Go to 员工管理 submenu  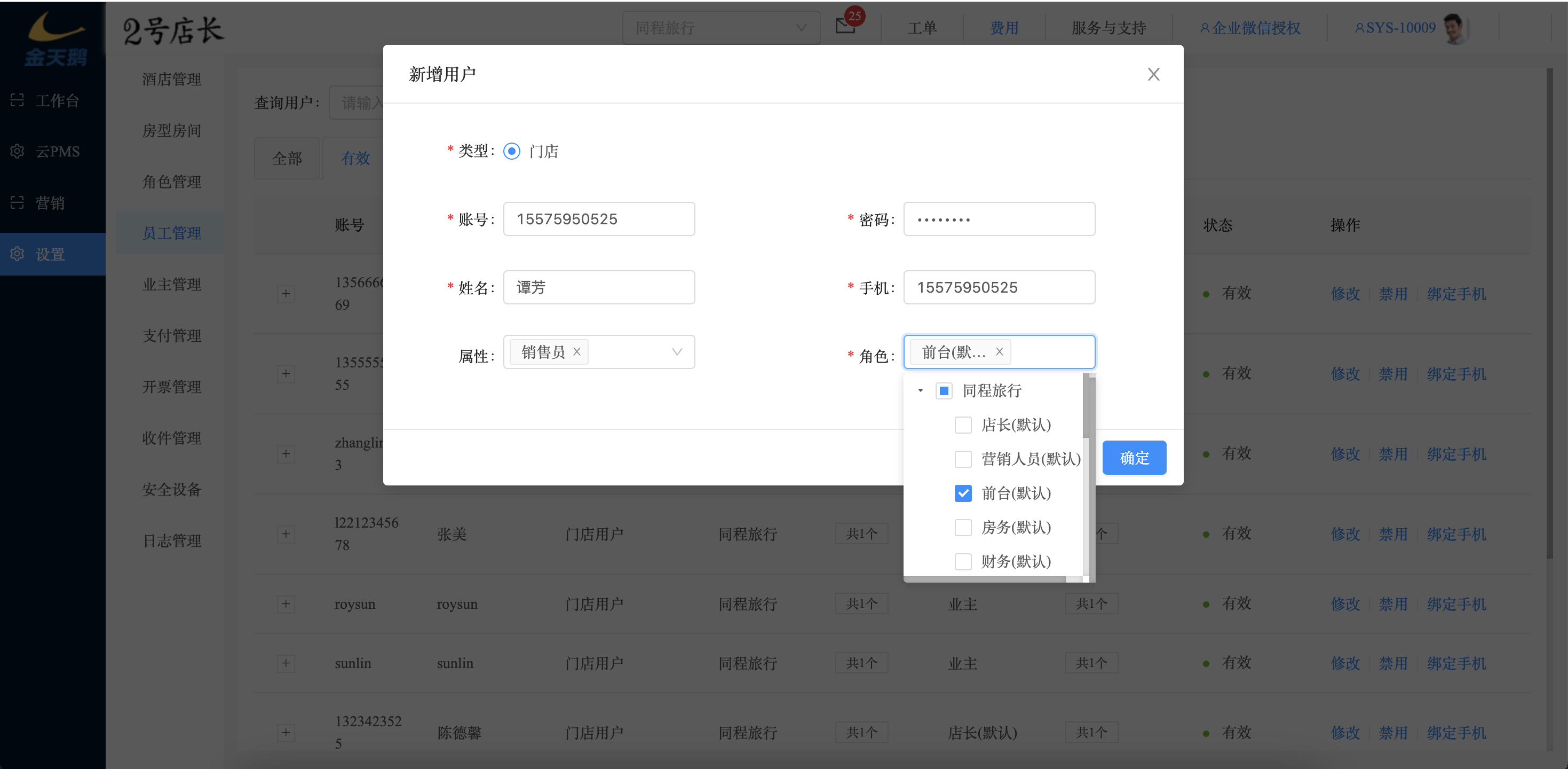click(x=171, y=233)
